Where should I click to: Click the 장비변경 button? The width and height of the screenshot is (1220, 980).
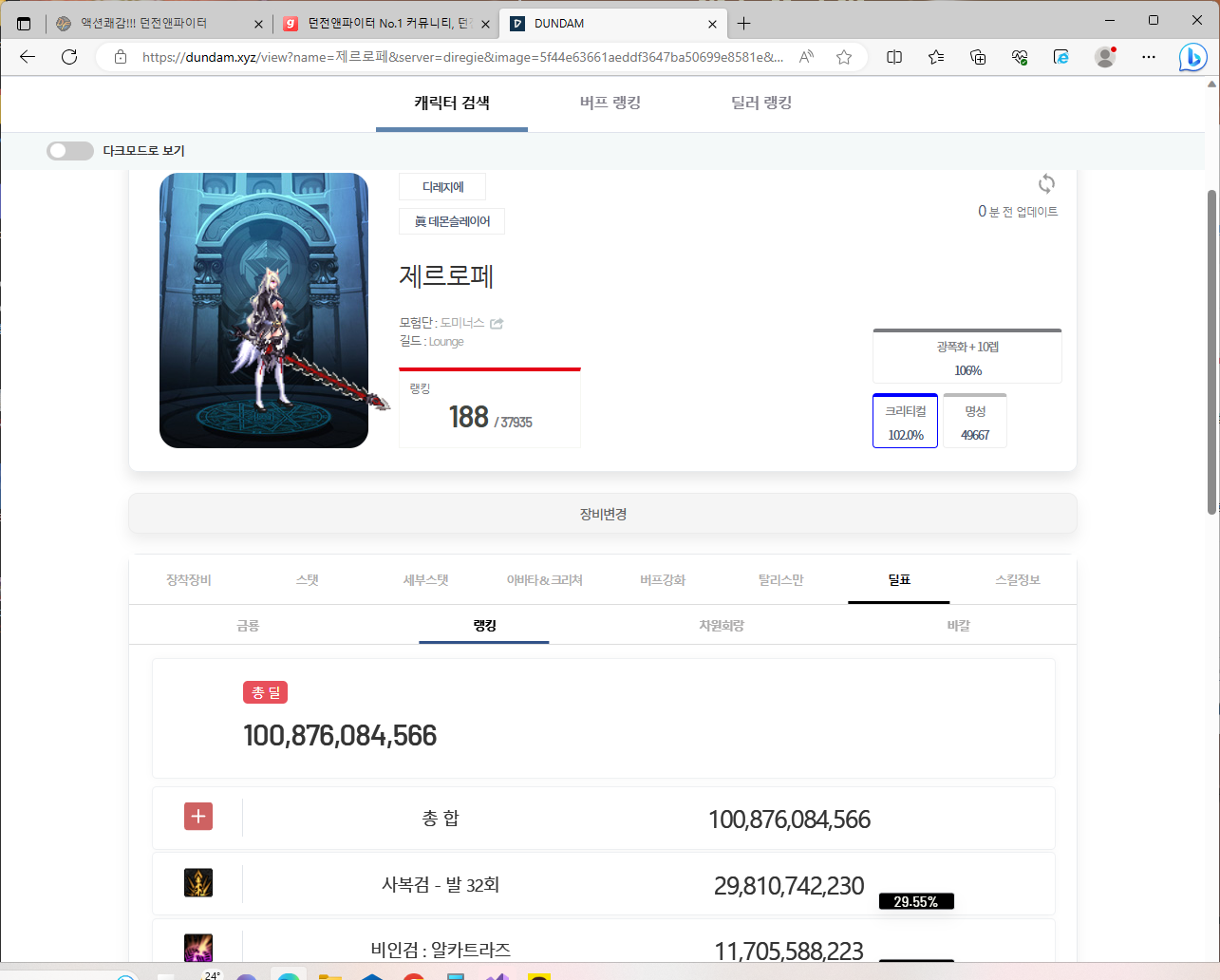pyautogui.click(x=603, y=514)
